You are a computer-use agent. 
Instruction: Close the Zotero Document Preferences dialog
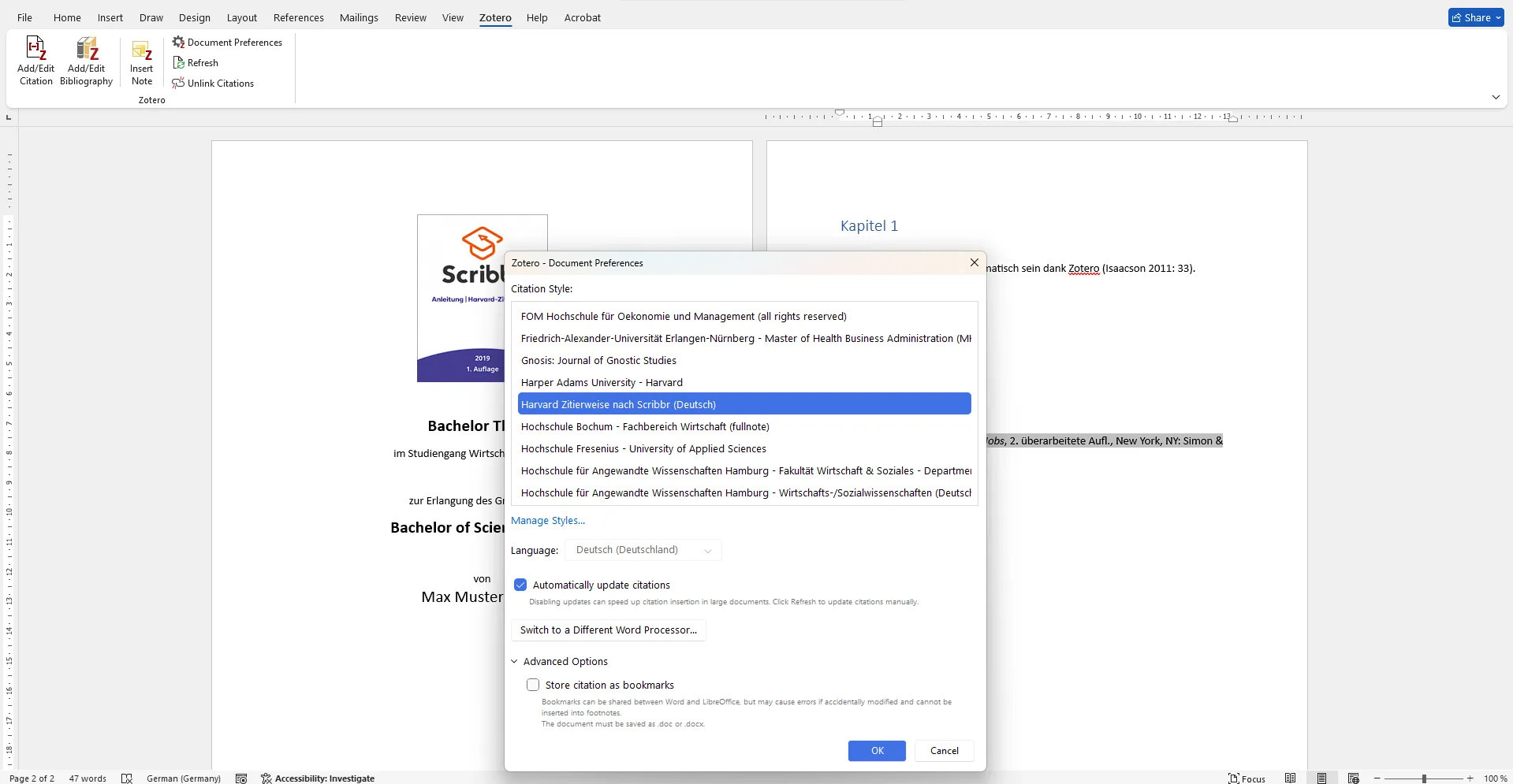975,262
